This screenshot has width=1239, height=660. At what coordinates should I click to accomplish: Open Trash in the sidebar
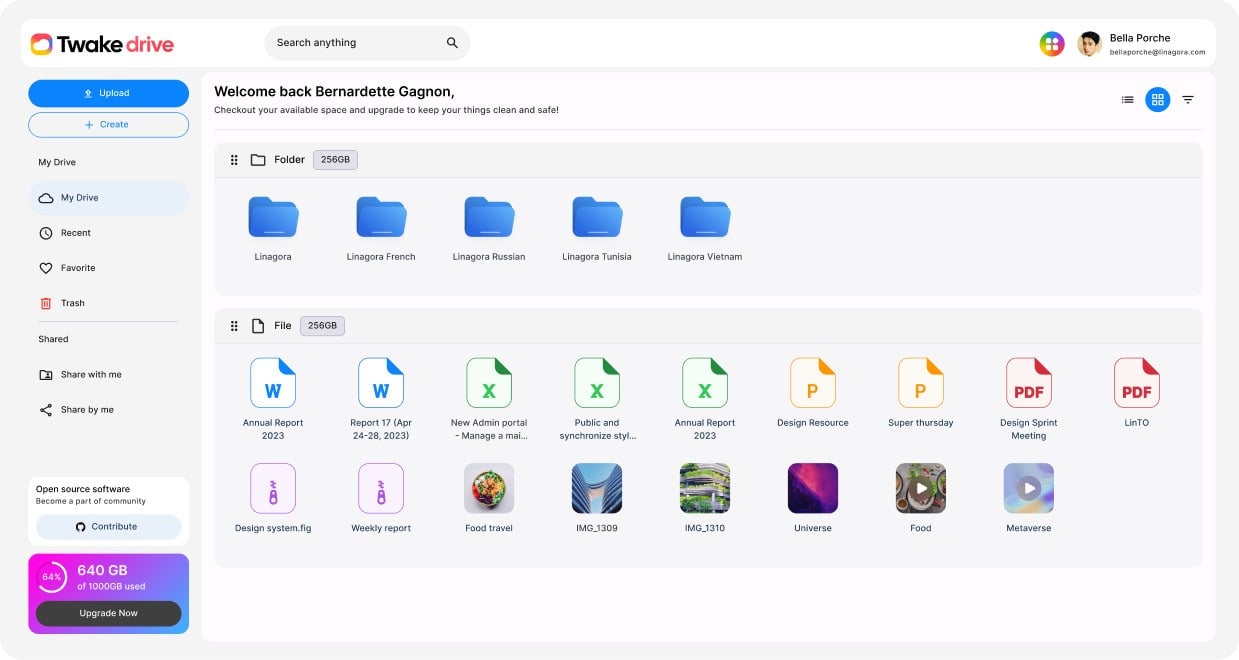[72, 303]
